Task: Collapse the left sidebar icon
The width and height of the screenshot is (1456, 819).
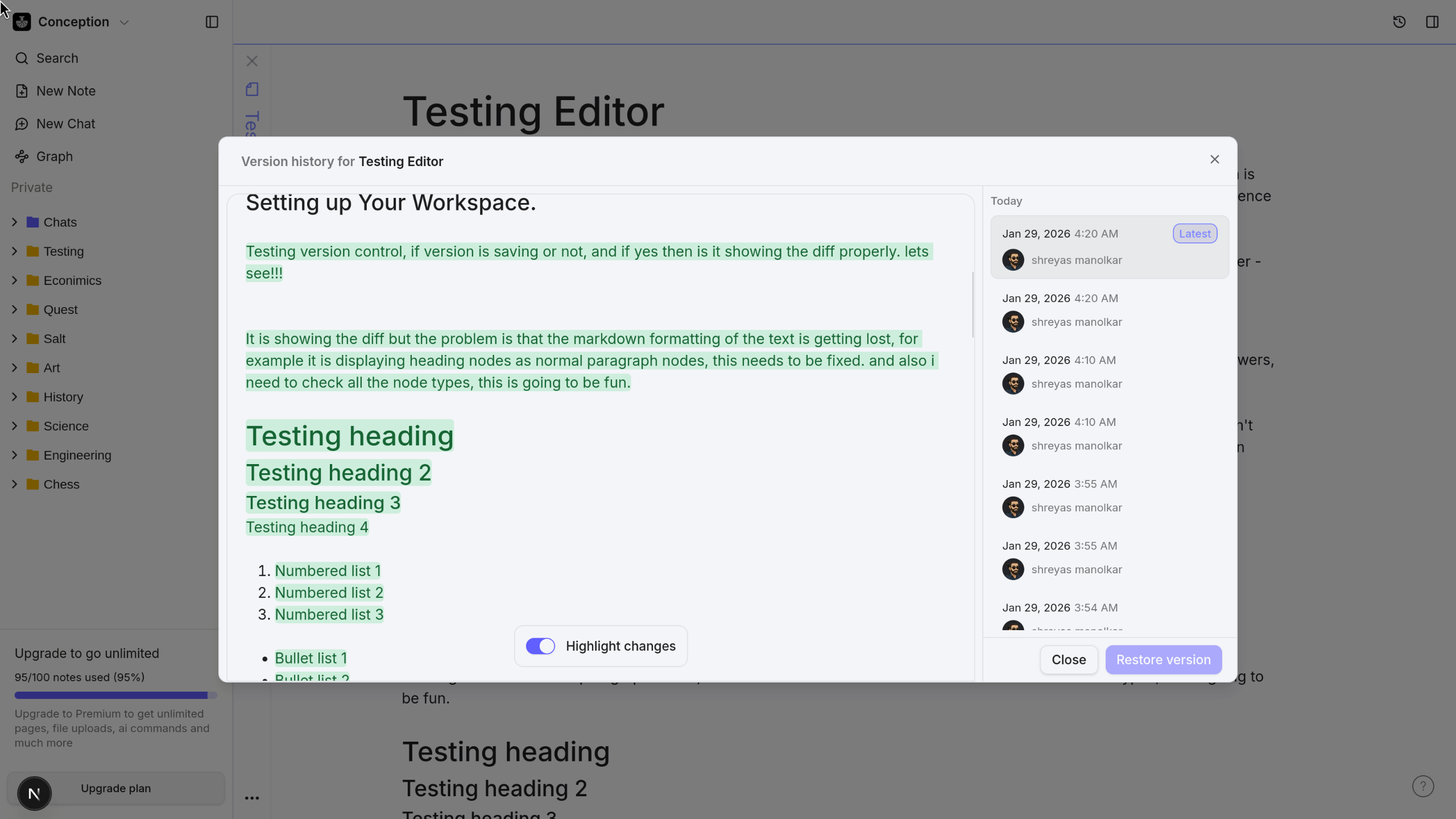Action: pyautogui.click(x=212, y=22)
